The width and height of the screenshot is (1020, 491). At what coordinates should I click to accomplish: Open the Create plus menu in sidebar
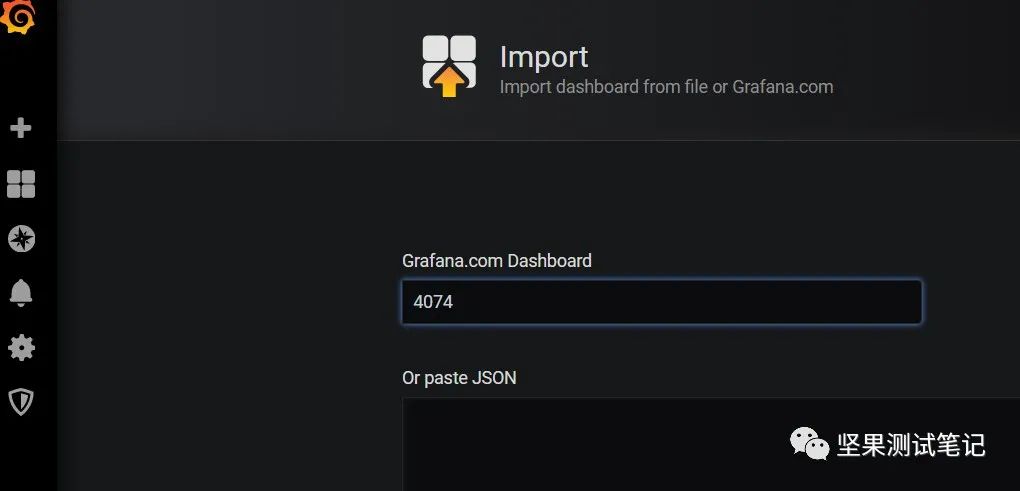click(x=21, y=128)
